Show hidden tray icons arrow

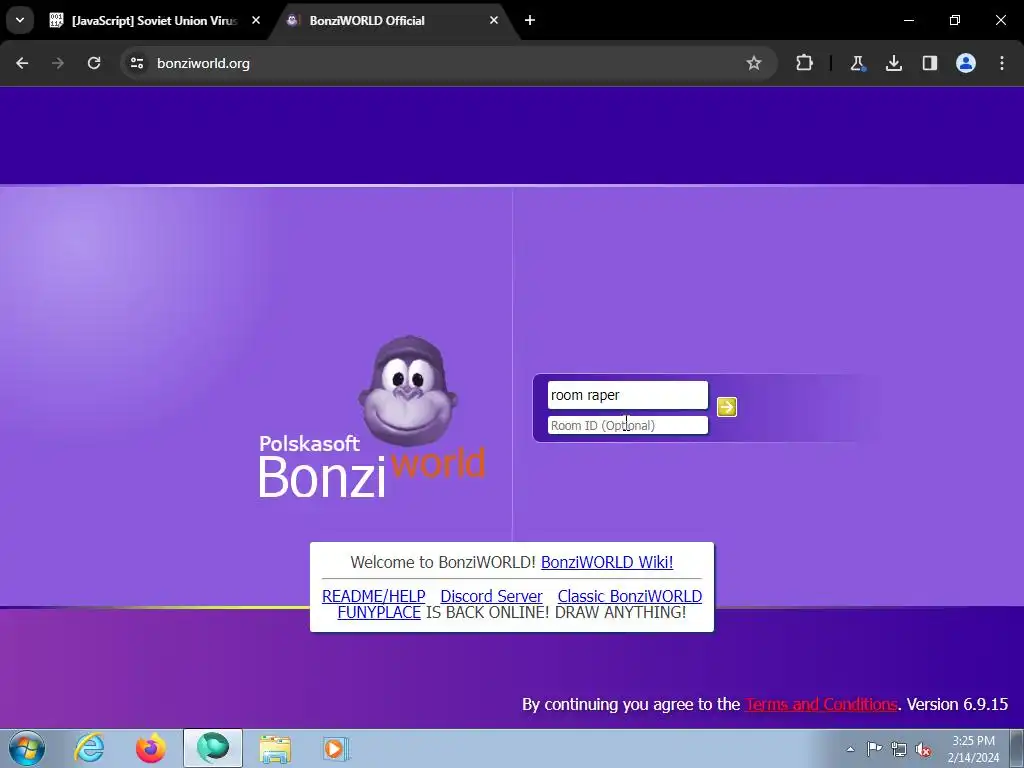[850, 749]
